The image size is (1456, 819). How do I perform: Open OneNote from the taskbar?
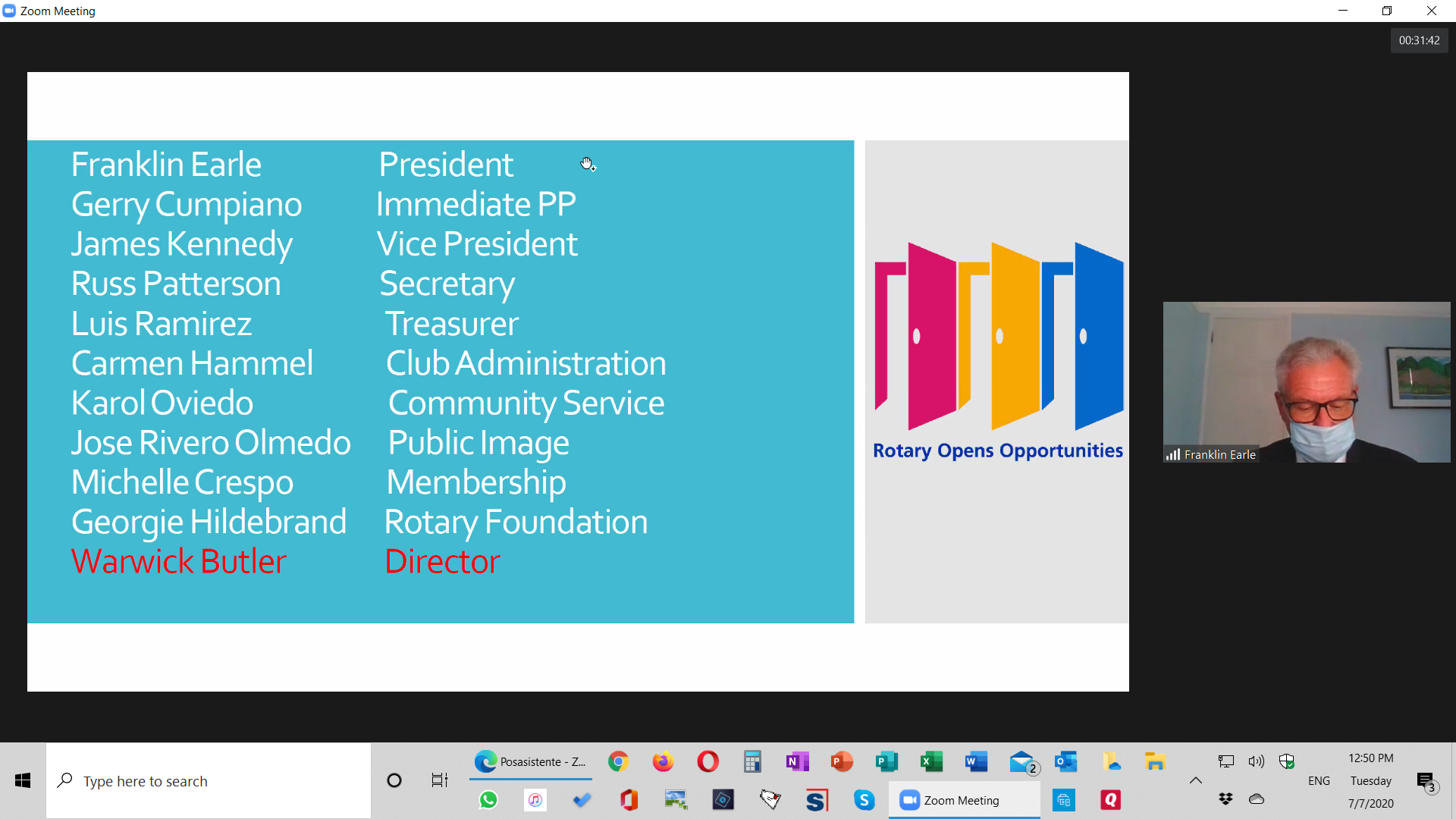pos(797,761)
